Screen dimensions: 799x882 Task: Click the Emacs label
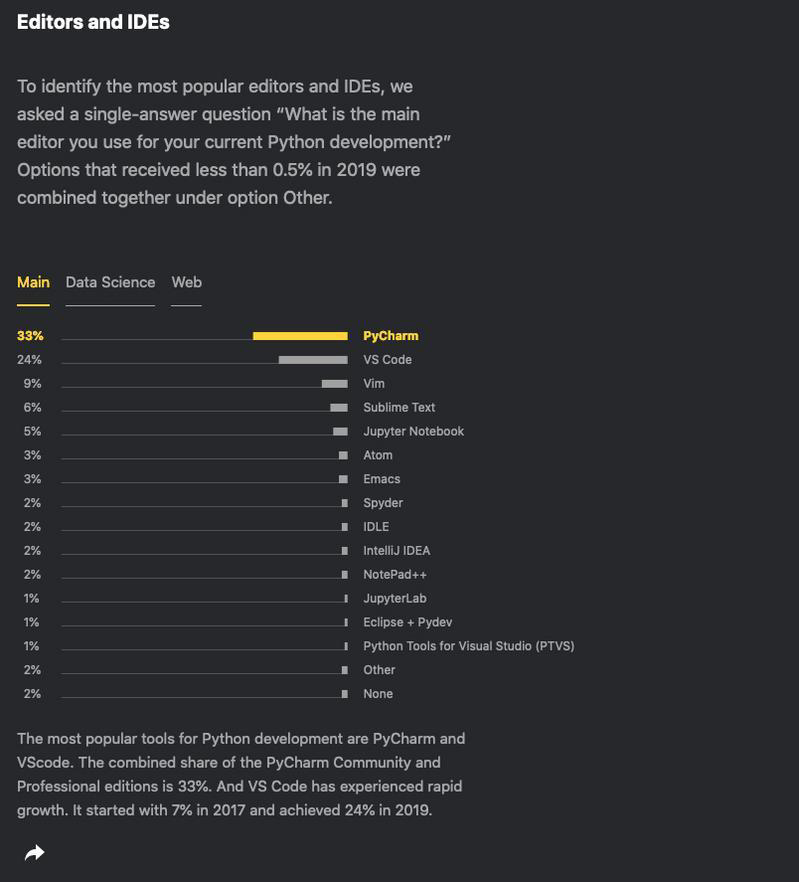381,480
